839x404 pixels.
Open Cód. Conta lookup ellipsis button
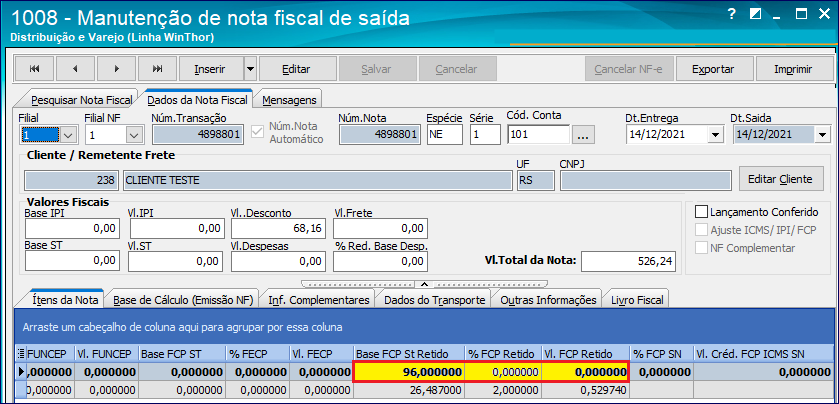[583, 135]
